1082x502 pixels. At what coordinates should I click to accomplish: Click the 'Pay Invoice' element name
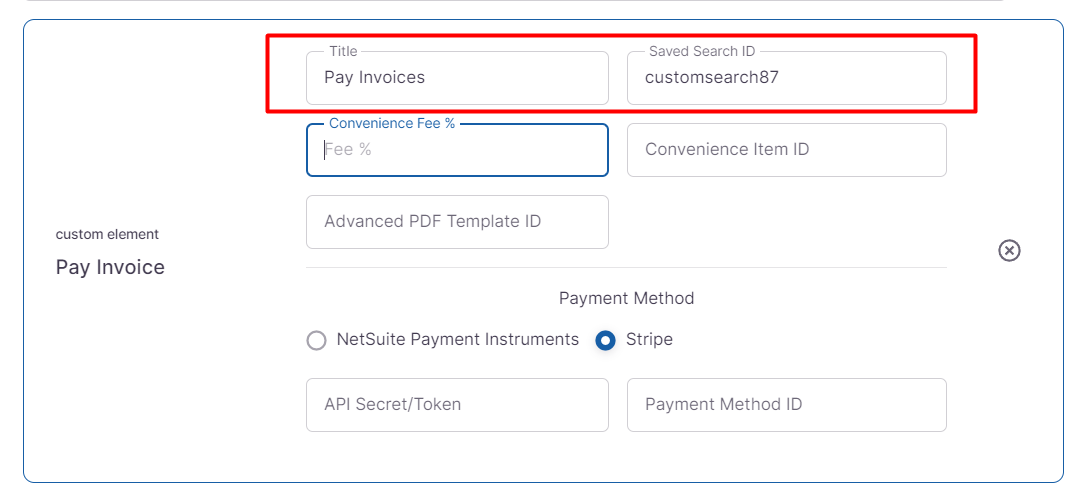tap(110, 267)
